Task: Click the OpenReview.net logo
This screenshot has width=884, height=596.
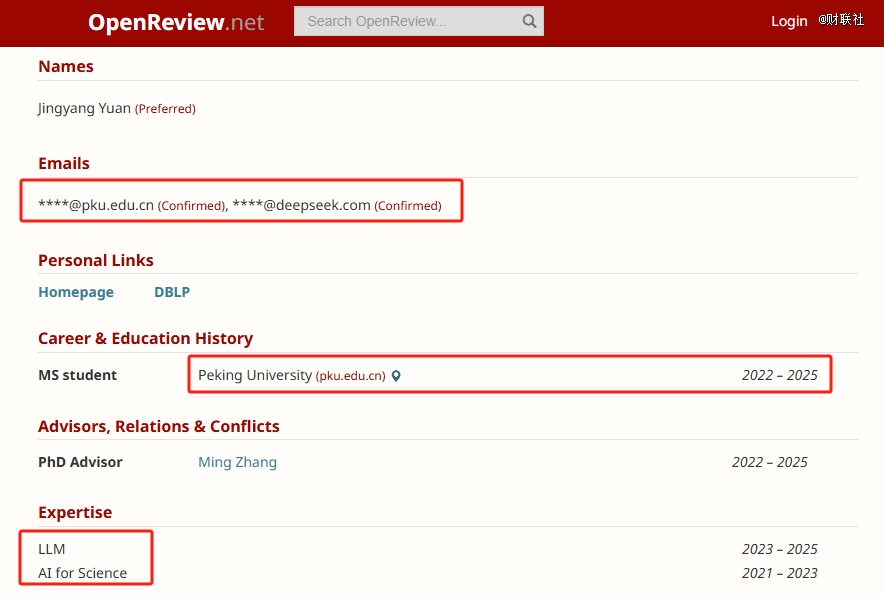Action: pos(176,22)
